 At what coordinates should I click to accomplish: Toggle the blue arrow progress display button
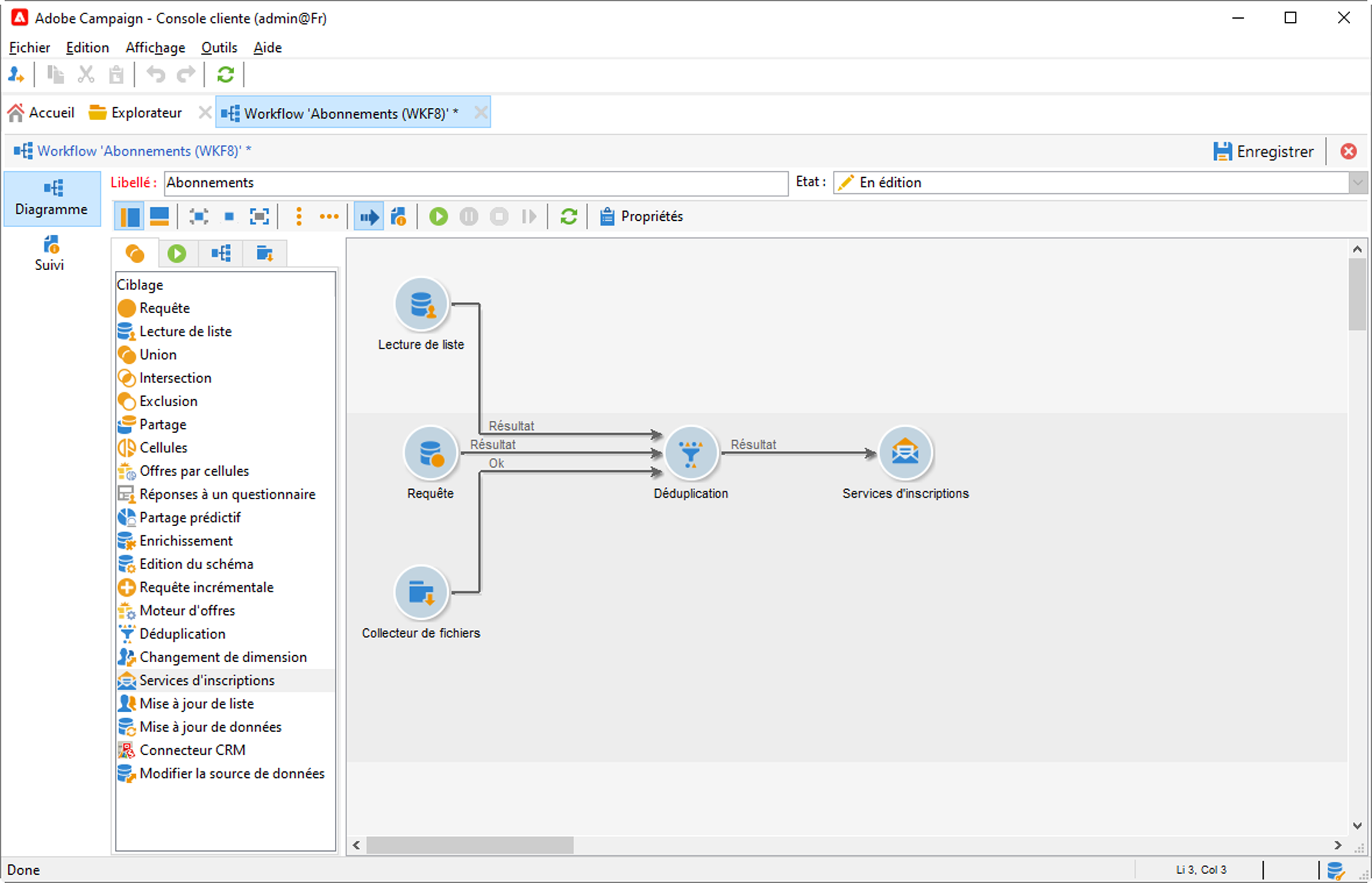coord(369,217)
